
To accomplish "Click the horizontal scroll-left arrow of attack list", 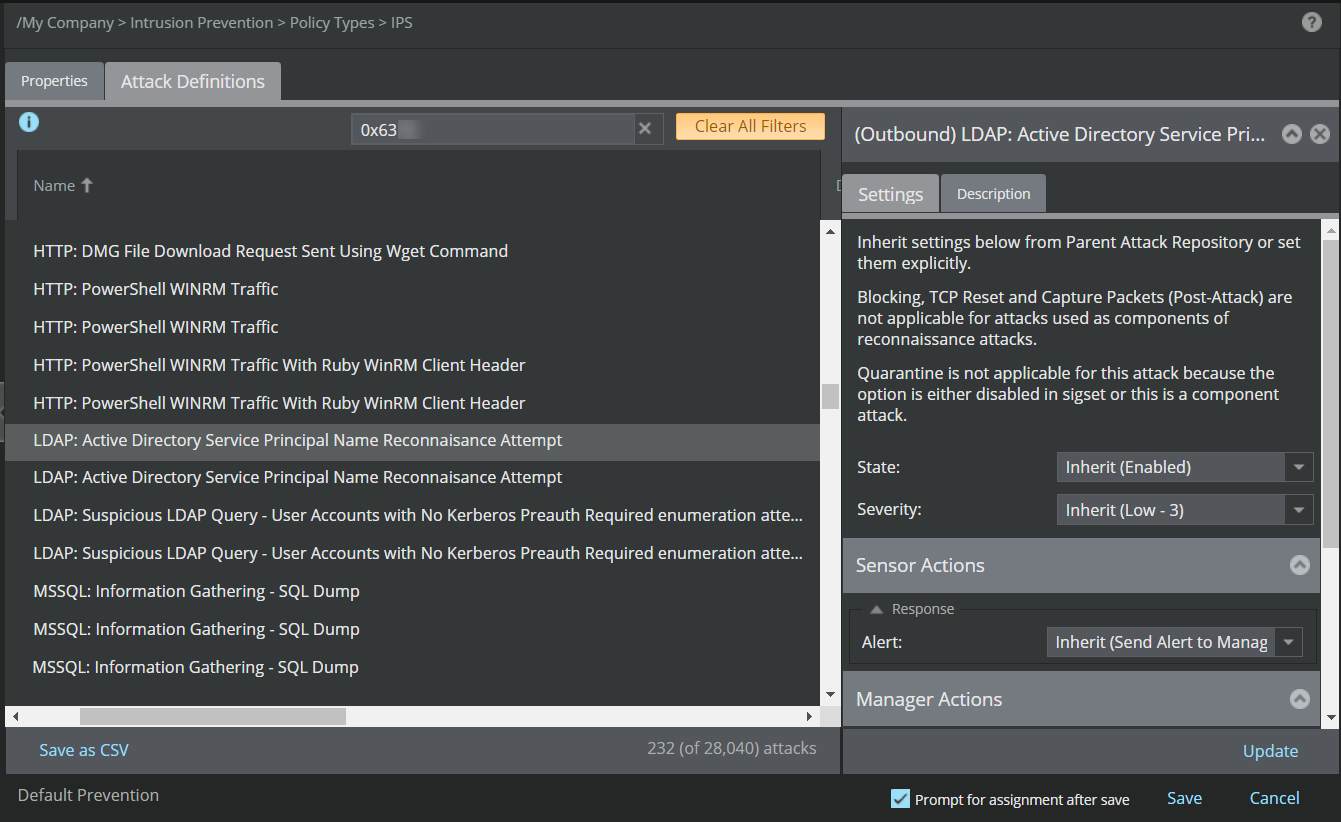I will (x=15, y=716).
